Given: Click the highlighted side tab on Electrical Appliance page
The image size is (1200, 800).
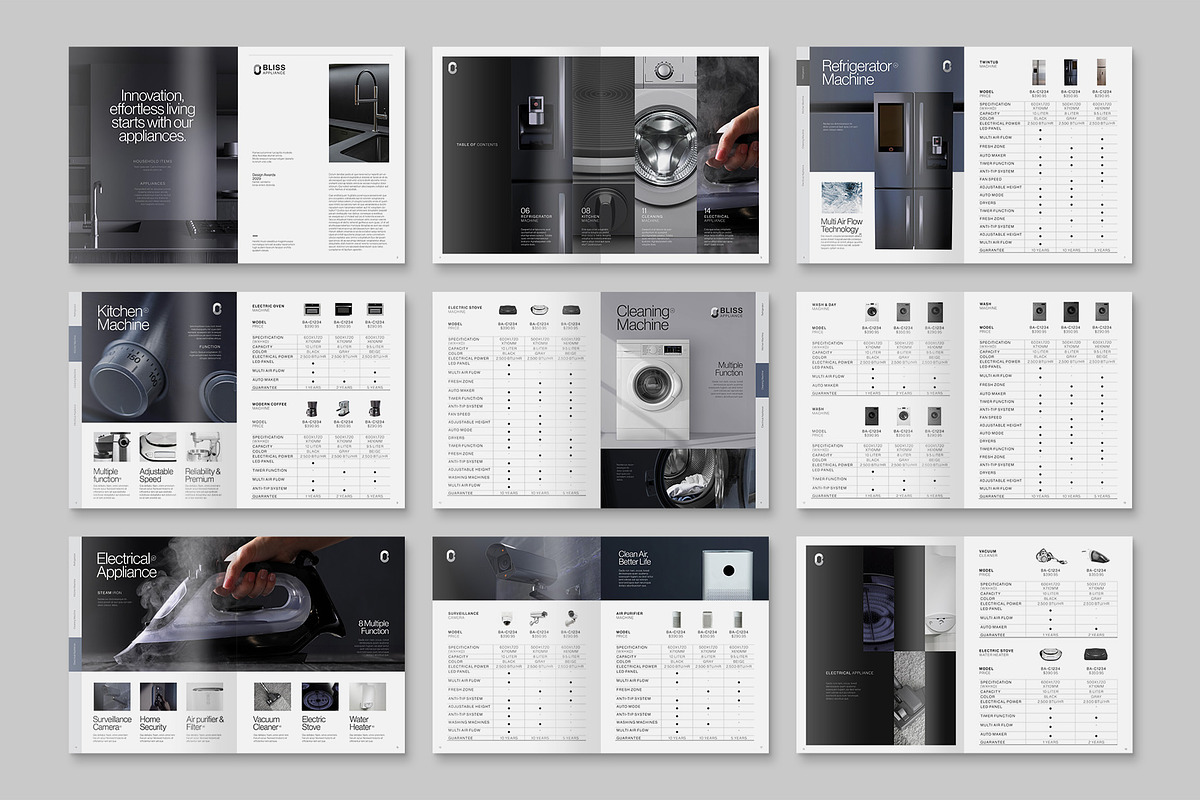Looking at the screenshot, I should click(73, 652).
